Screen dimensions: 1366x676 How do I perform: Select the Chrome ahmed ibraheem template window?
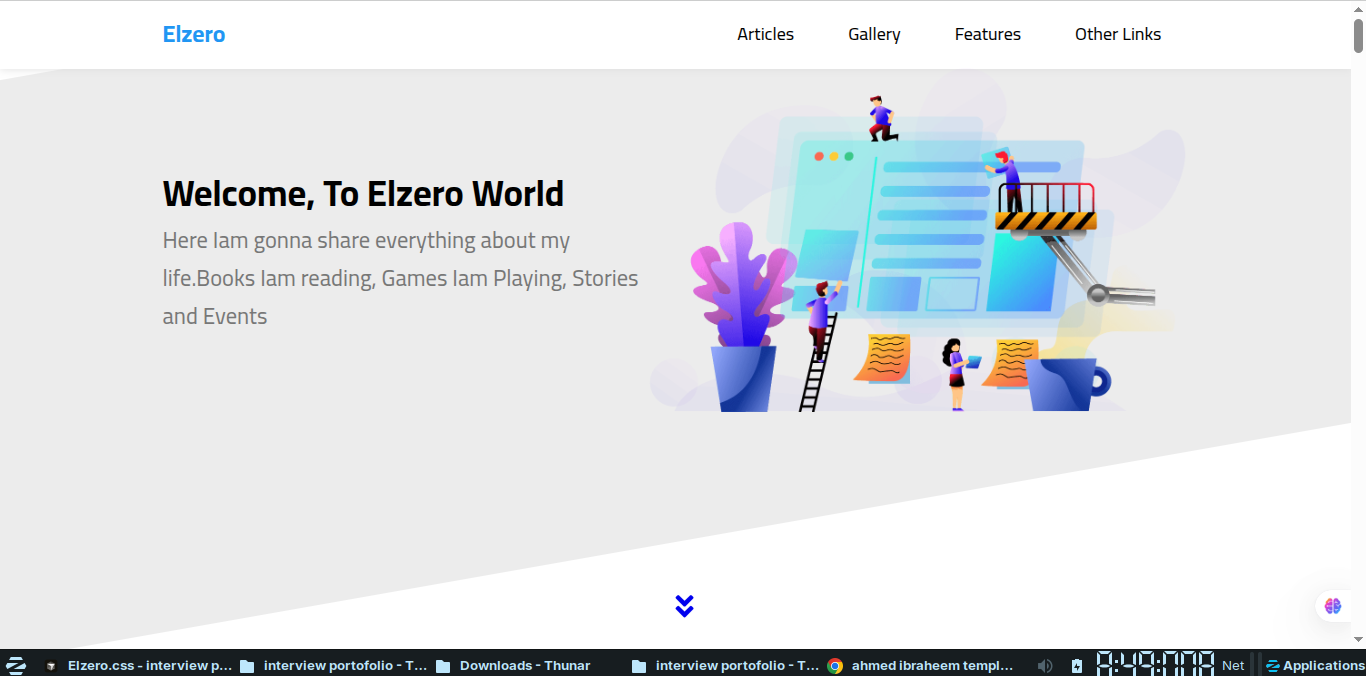(x=921, y=665)
